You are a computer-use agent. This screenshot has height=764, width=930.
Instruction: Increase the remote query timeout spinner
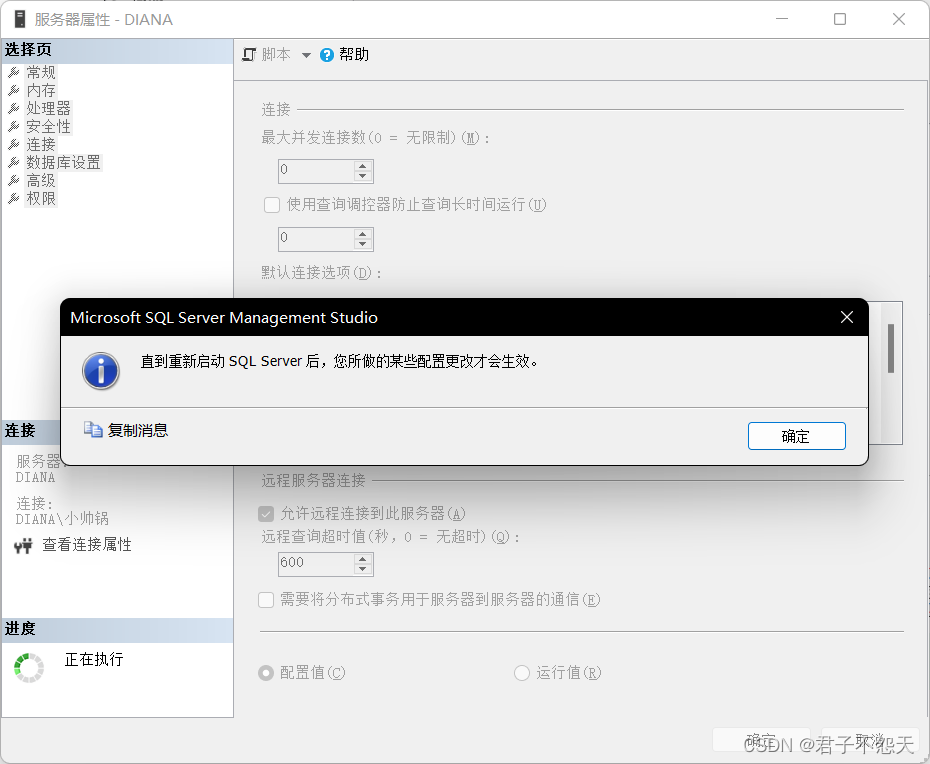tap(363, 559)
